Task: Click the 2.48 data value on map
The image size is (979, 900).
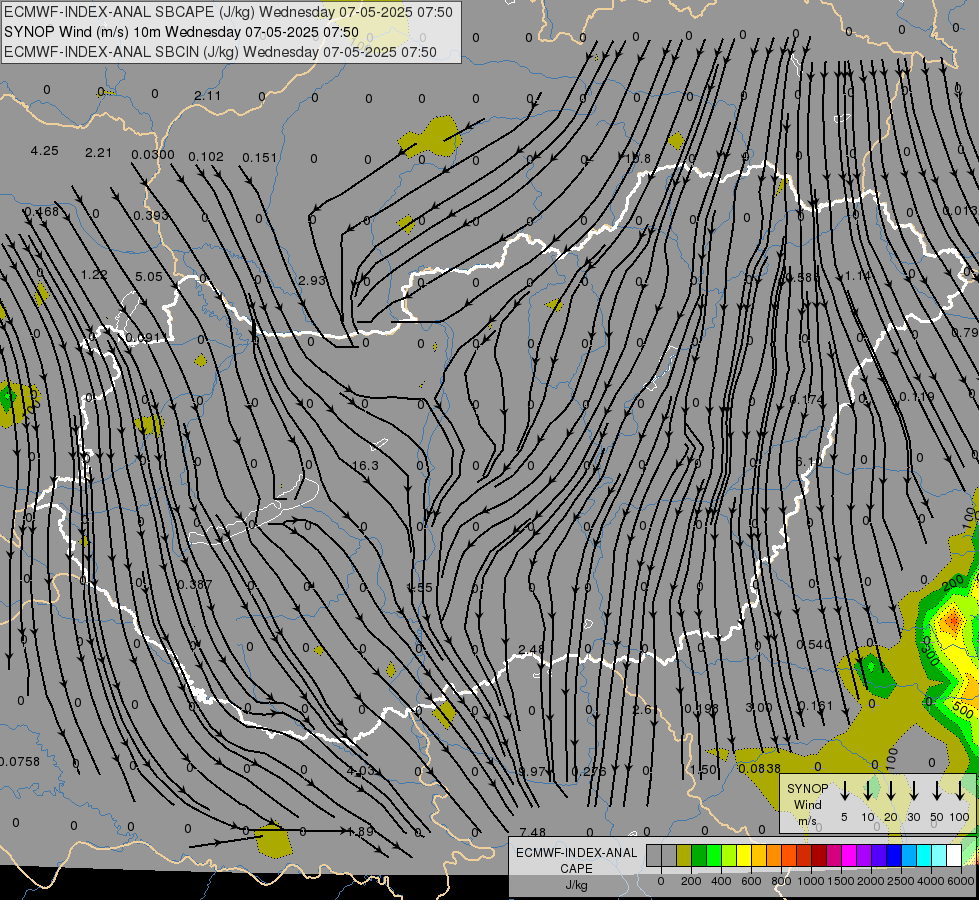Action: click(531, 650)
